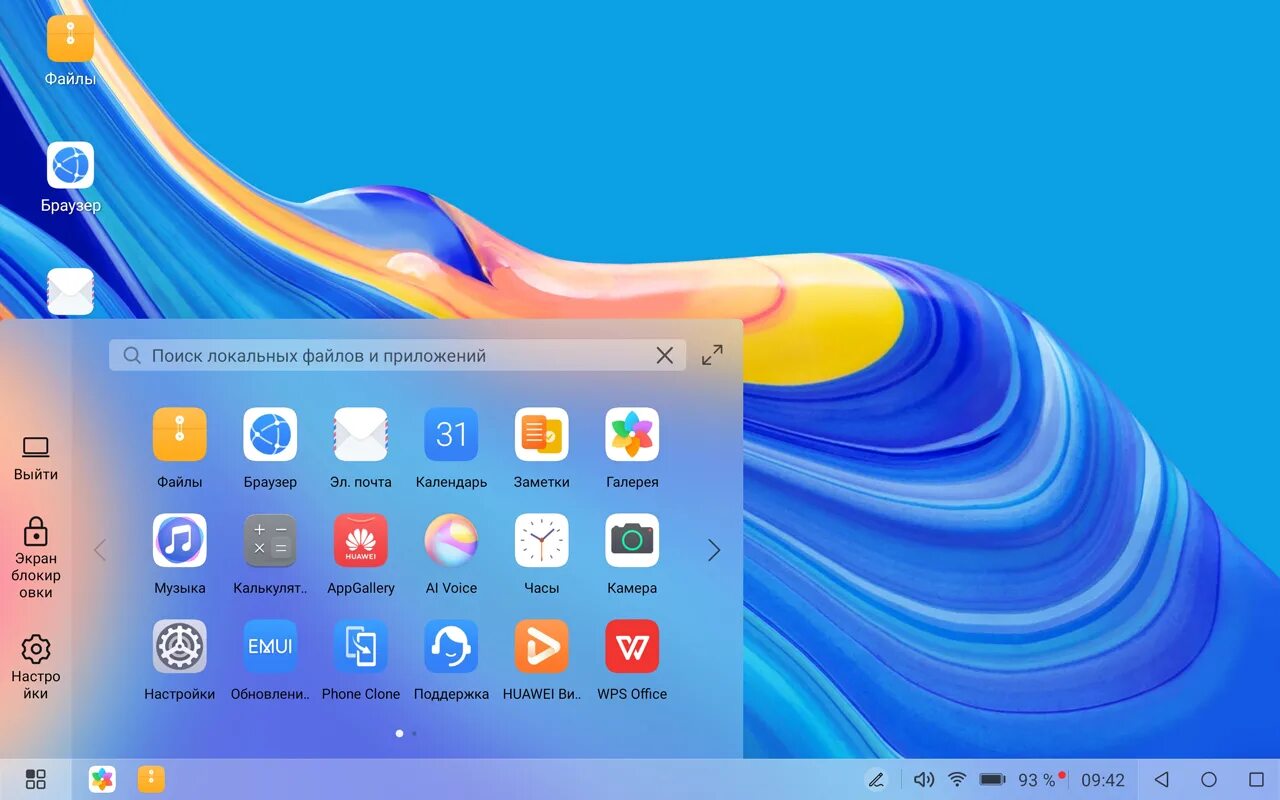Viewport: 1280px width, 800px height.
Task: Open the app grid launcher button
Action: pos(35,779)
